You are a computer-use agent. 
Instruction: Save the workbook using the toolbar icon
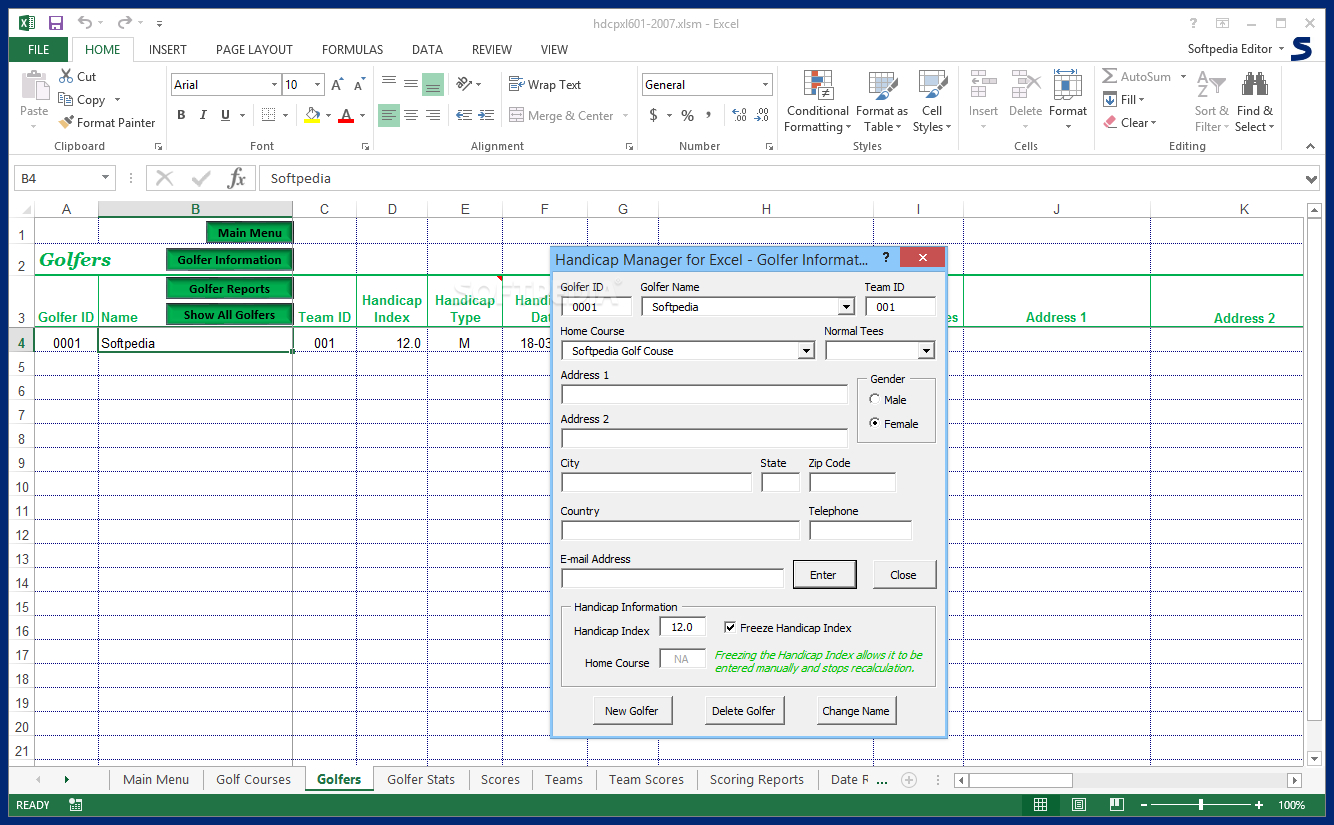tap(56, 22)
